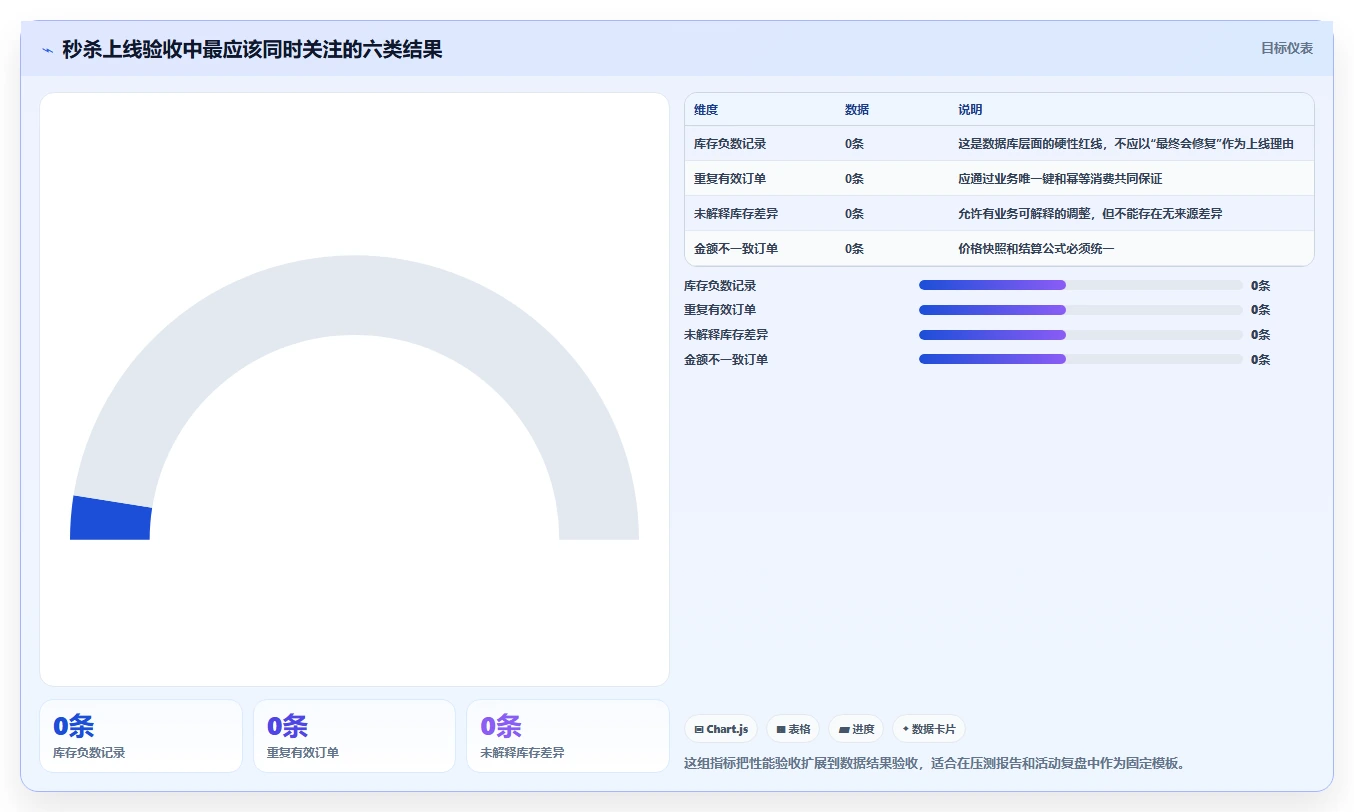Select the 数据卡片 tag chip
The height and width of the screenshot is (812, 1354).
click(929, 729)
